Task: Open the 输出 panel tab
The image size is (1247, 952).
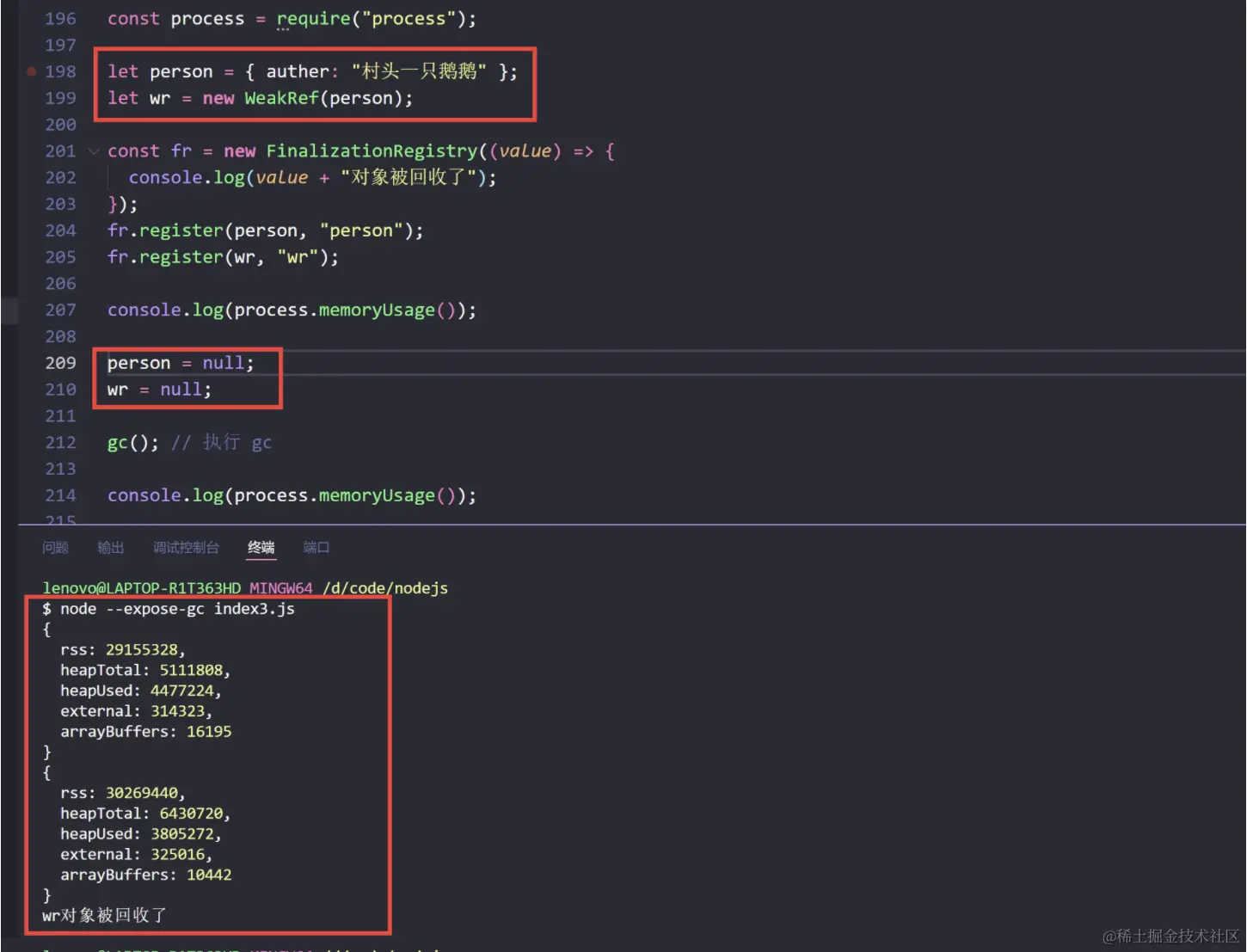Action: 111,547
